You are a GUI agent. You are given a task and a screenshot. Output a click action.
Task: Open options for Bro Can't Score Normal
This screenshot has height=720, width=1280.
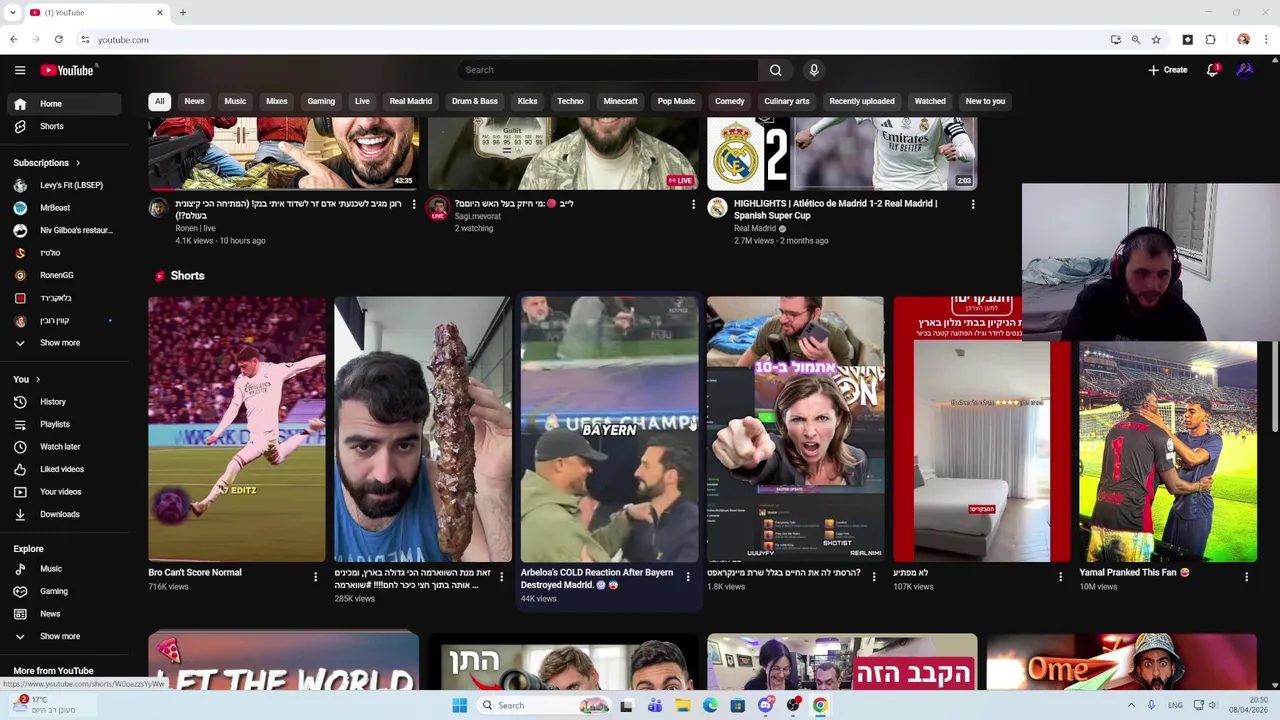pos(316,577)
